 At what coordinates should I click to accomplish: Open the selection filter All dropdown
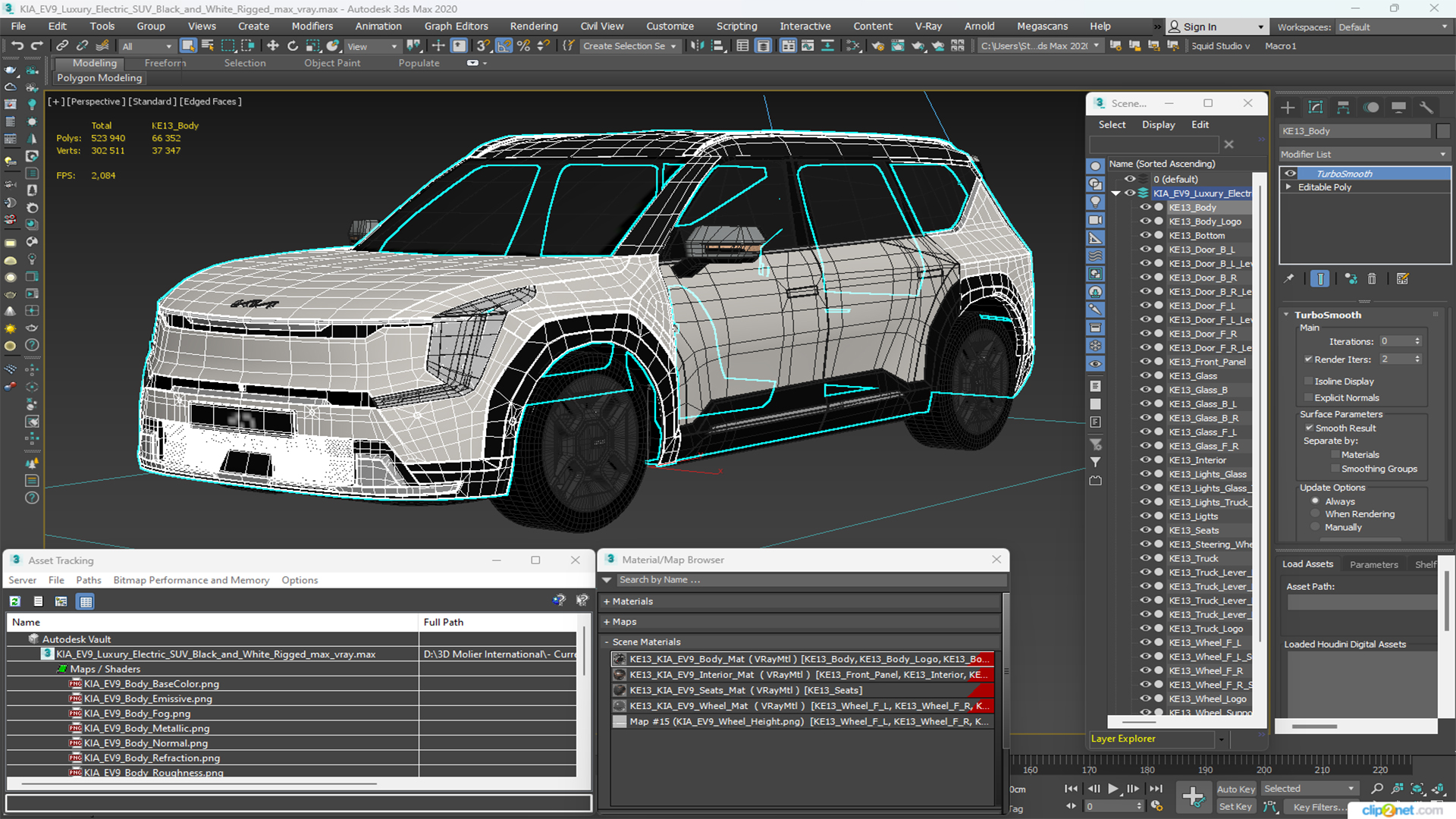(x=147, y=46)
